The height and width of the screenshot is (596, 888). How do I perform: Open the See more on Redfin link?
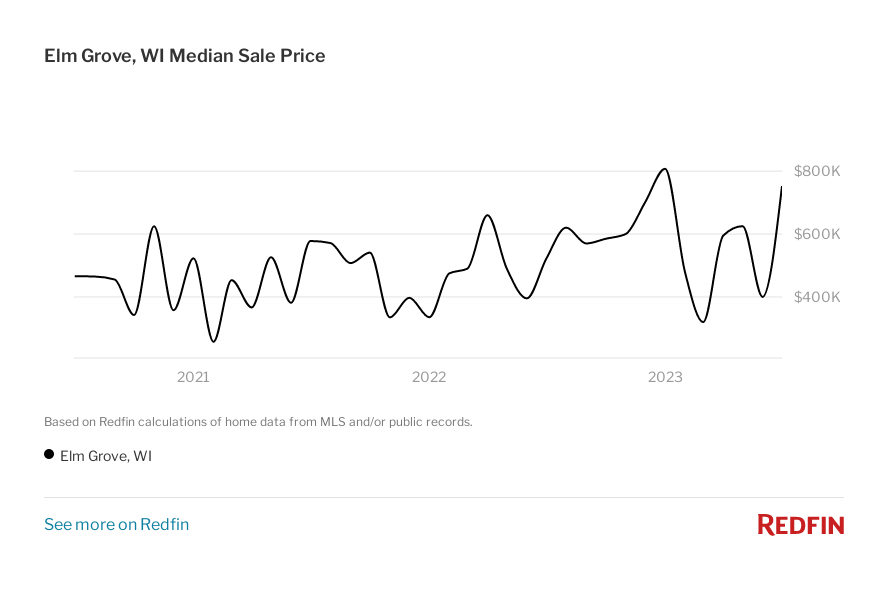pos(116,524)
